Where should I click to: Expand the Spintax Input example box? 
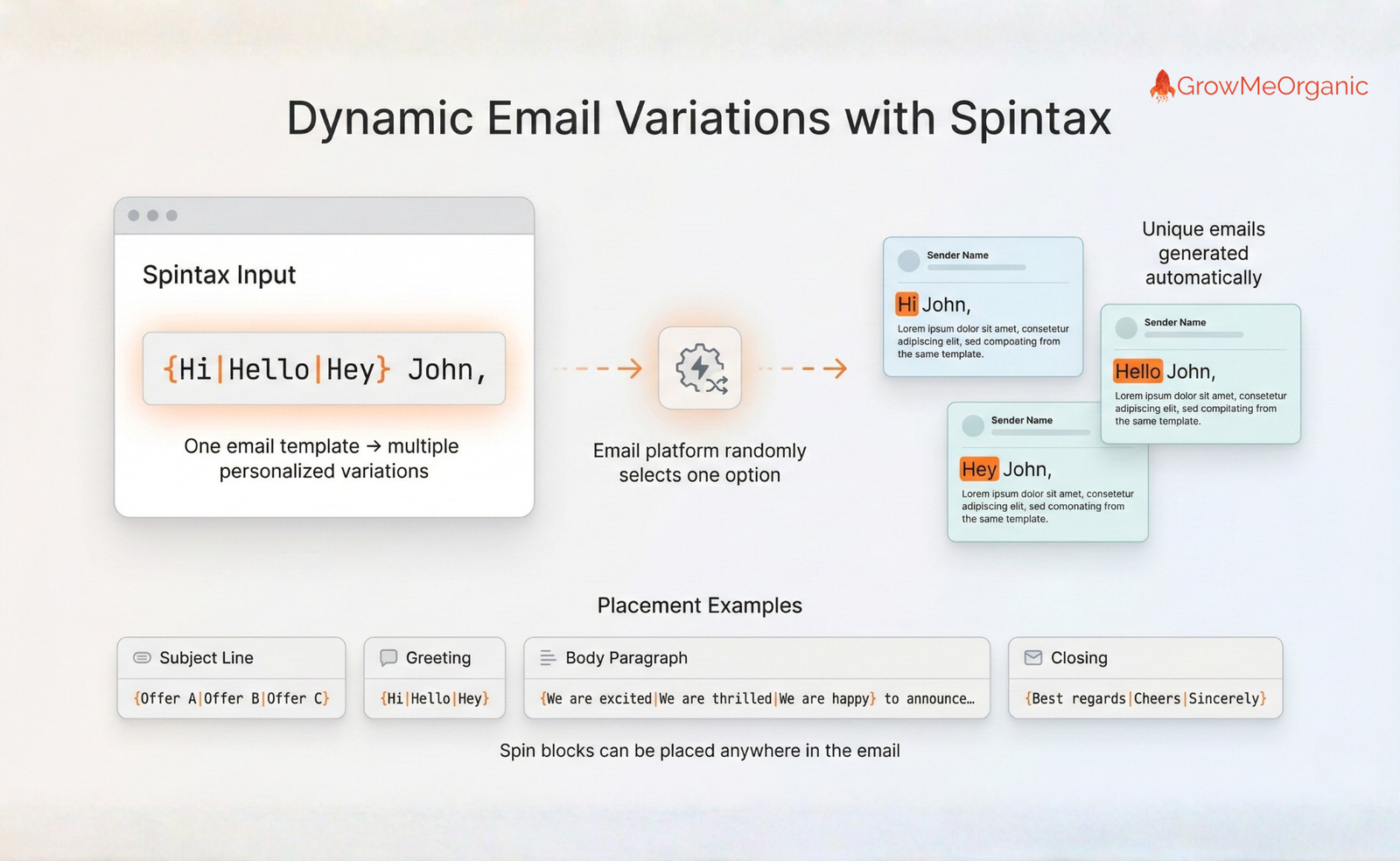coord(324,359)
